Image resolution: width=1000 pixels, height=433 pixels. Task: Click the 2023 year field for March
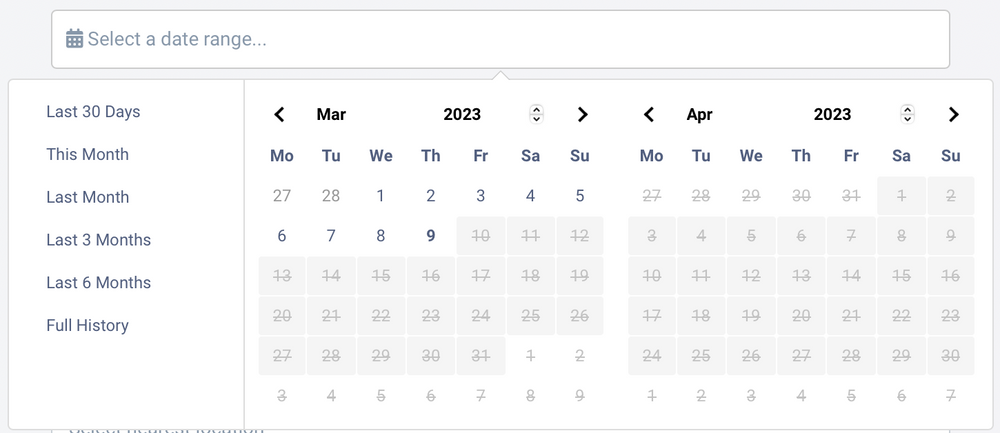462,114
